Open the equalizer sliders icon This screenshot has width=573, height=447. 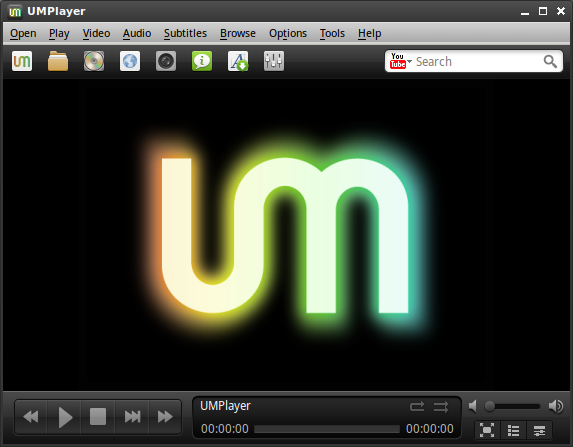tap(274, 61)
